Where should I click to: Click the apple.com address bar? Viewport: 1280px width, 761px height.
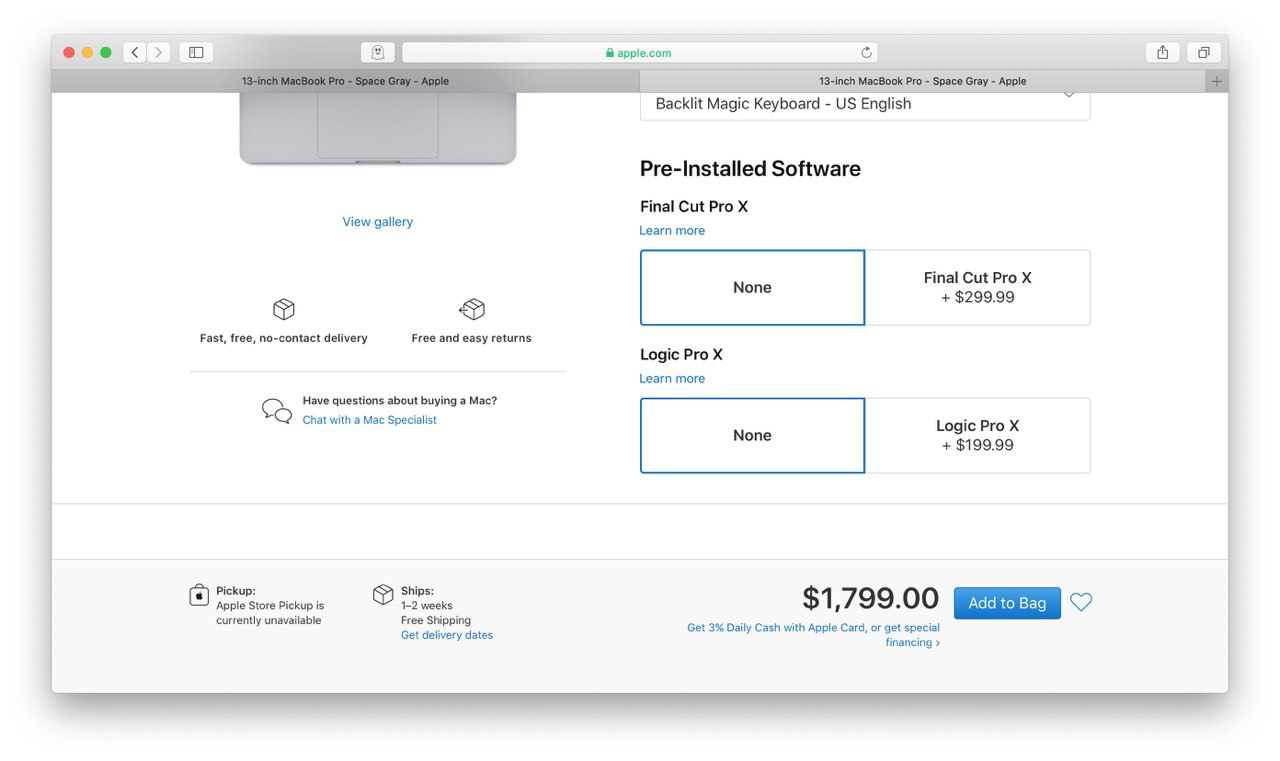(640, 52)
